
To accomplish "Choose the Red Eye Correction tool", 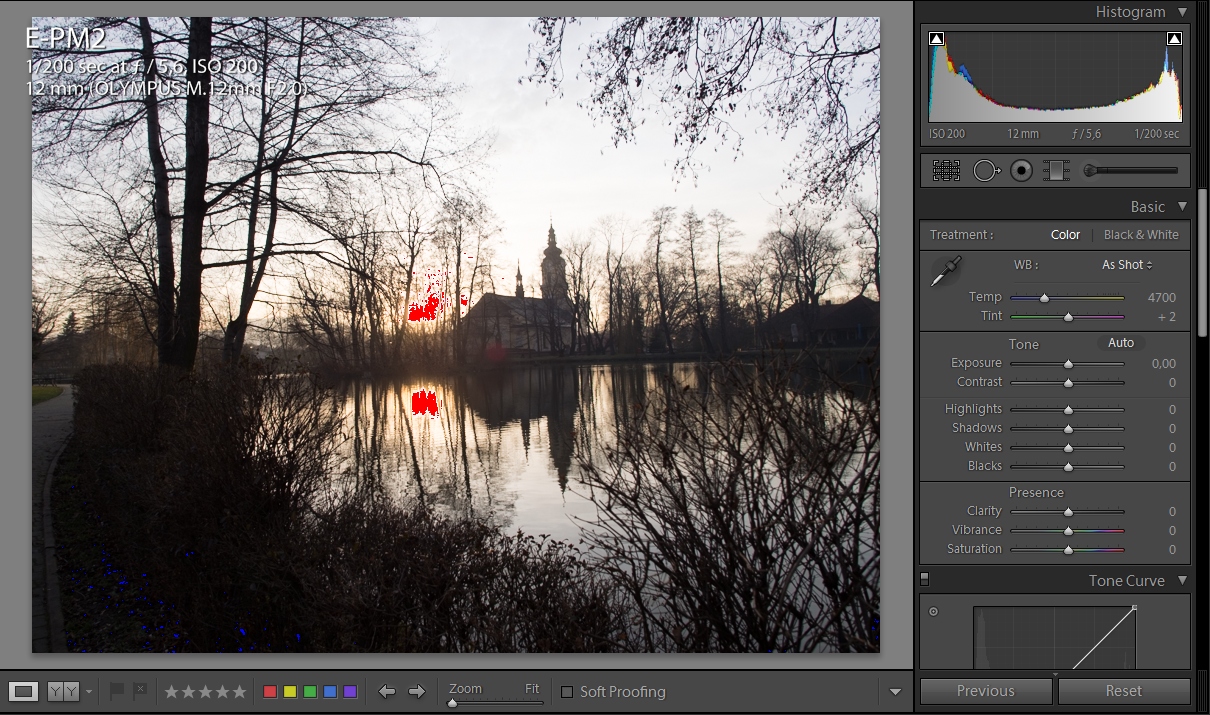I will [x=1021, y=171].
